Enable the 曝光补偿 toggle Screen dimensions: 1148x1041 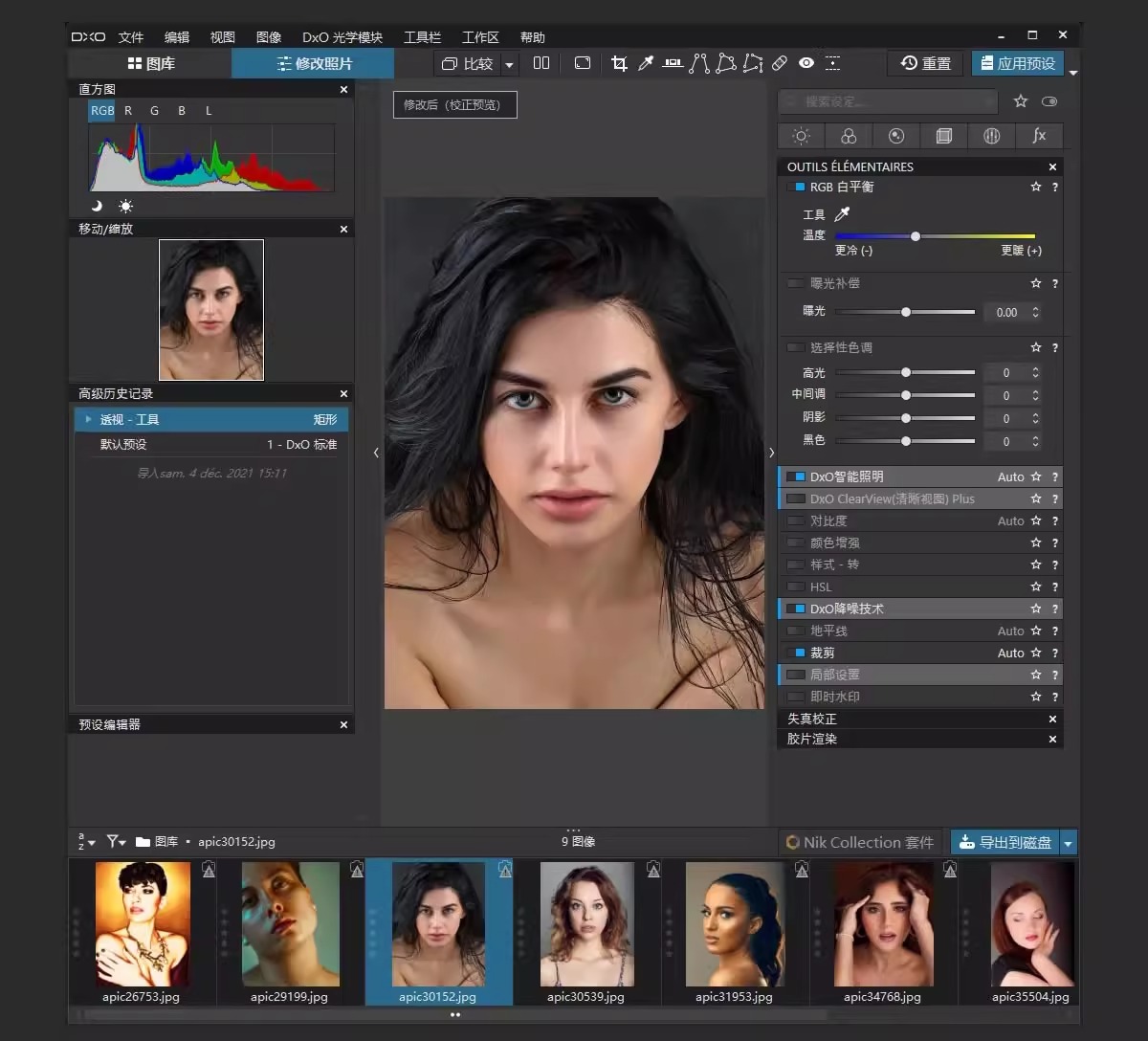(795, 283)
